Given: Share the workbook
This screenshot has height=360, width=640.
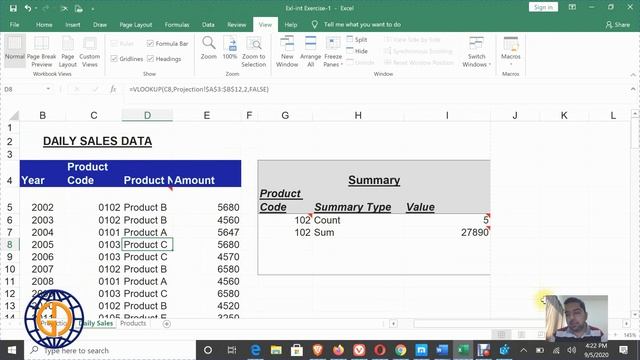Looking at the screenshot, I should pyautogui.click(x=618, y=24).
